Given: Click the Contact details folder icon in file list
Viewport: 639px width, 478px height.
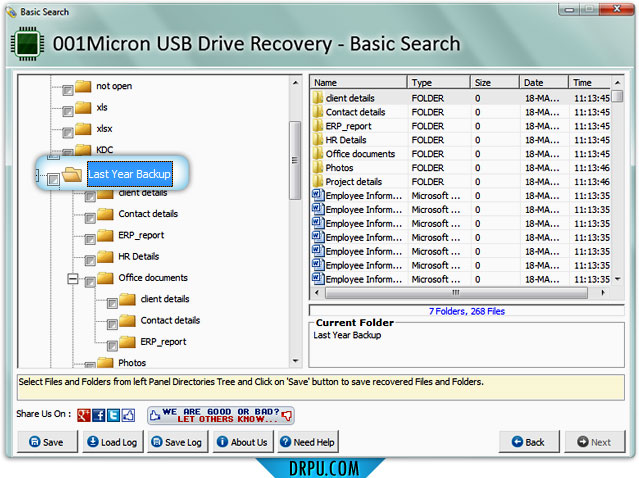Looking at the screenshot, I should [x=318, y=112].
